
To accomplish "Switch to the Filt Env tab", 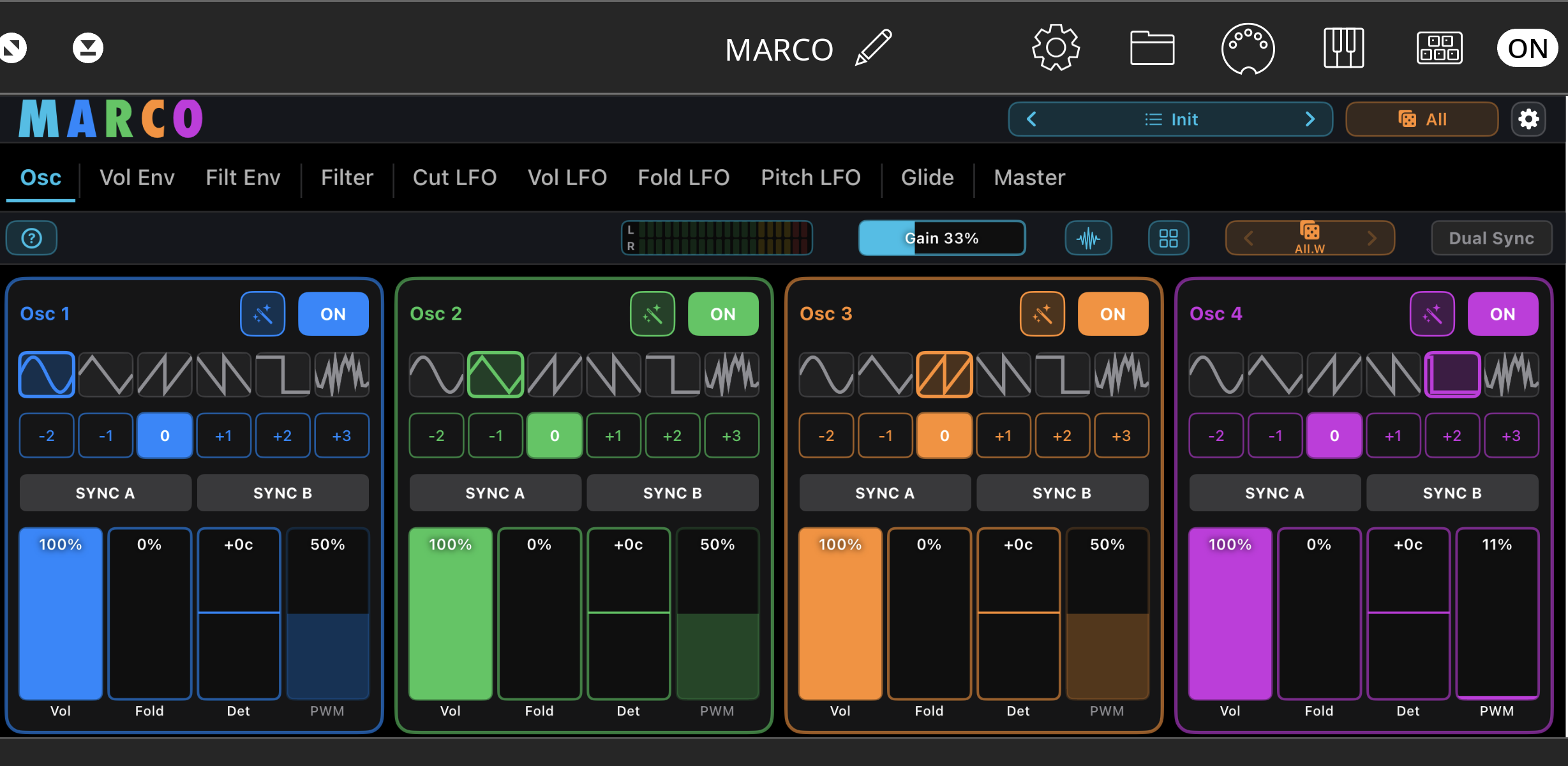I will (x=243, y=177).
